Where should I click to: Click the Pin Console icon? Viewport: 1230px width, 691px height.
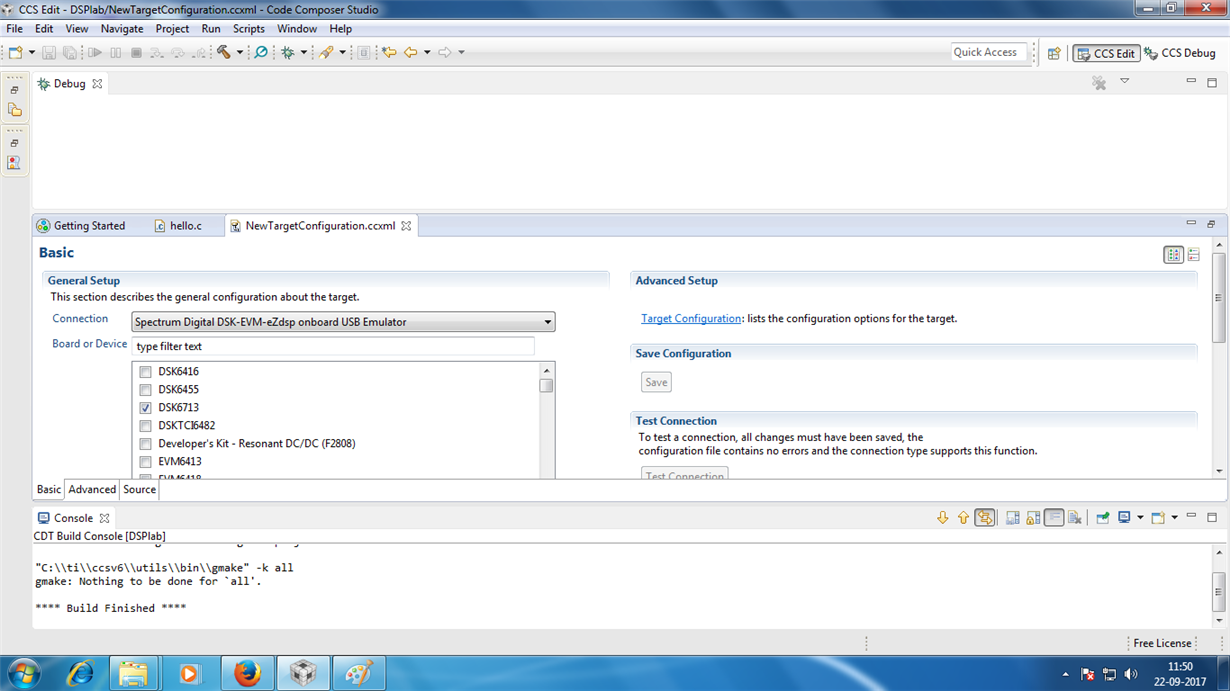[1102, 518]
